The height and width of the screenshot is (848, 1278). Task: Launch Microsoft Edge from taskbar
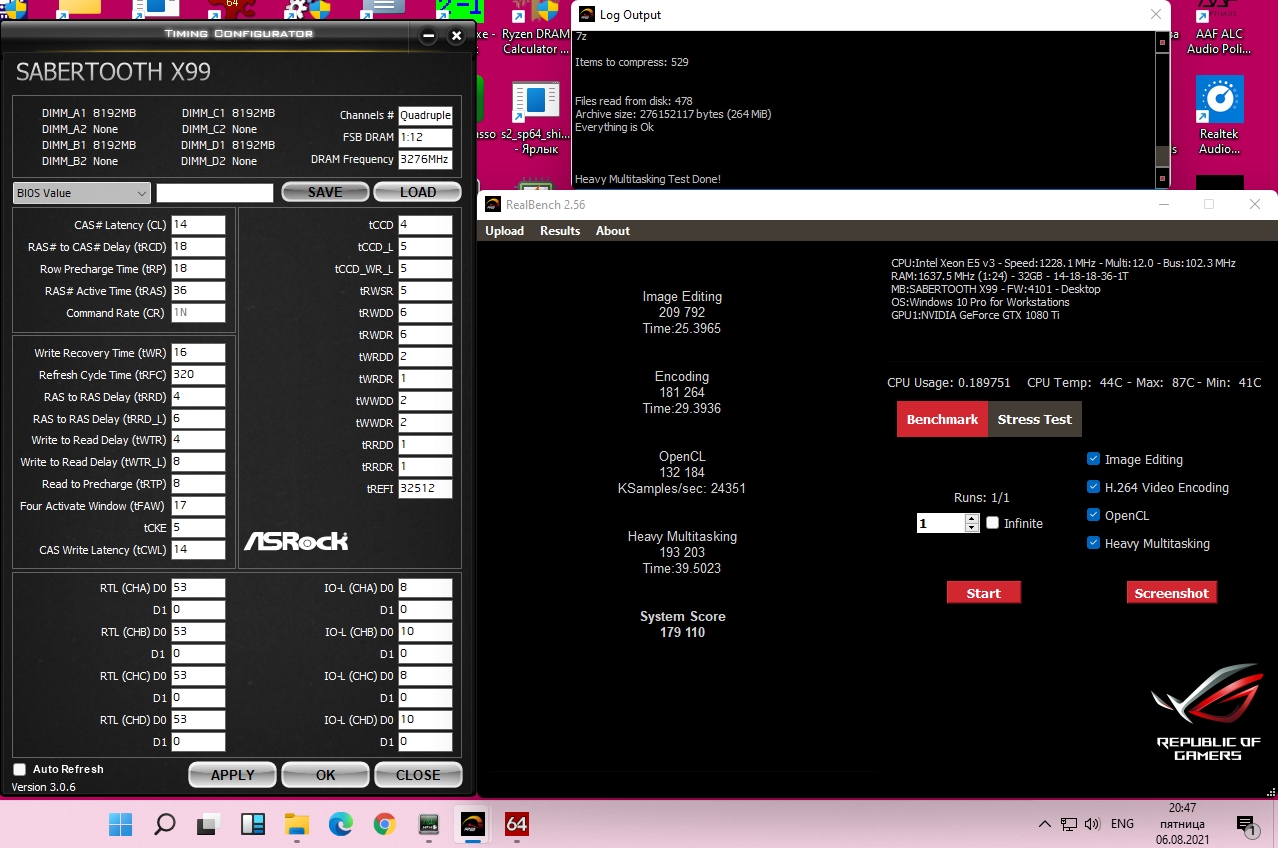[340, 824]
